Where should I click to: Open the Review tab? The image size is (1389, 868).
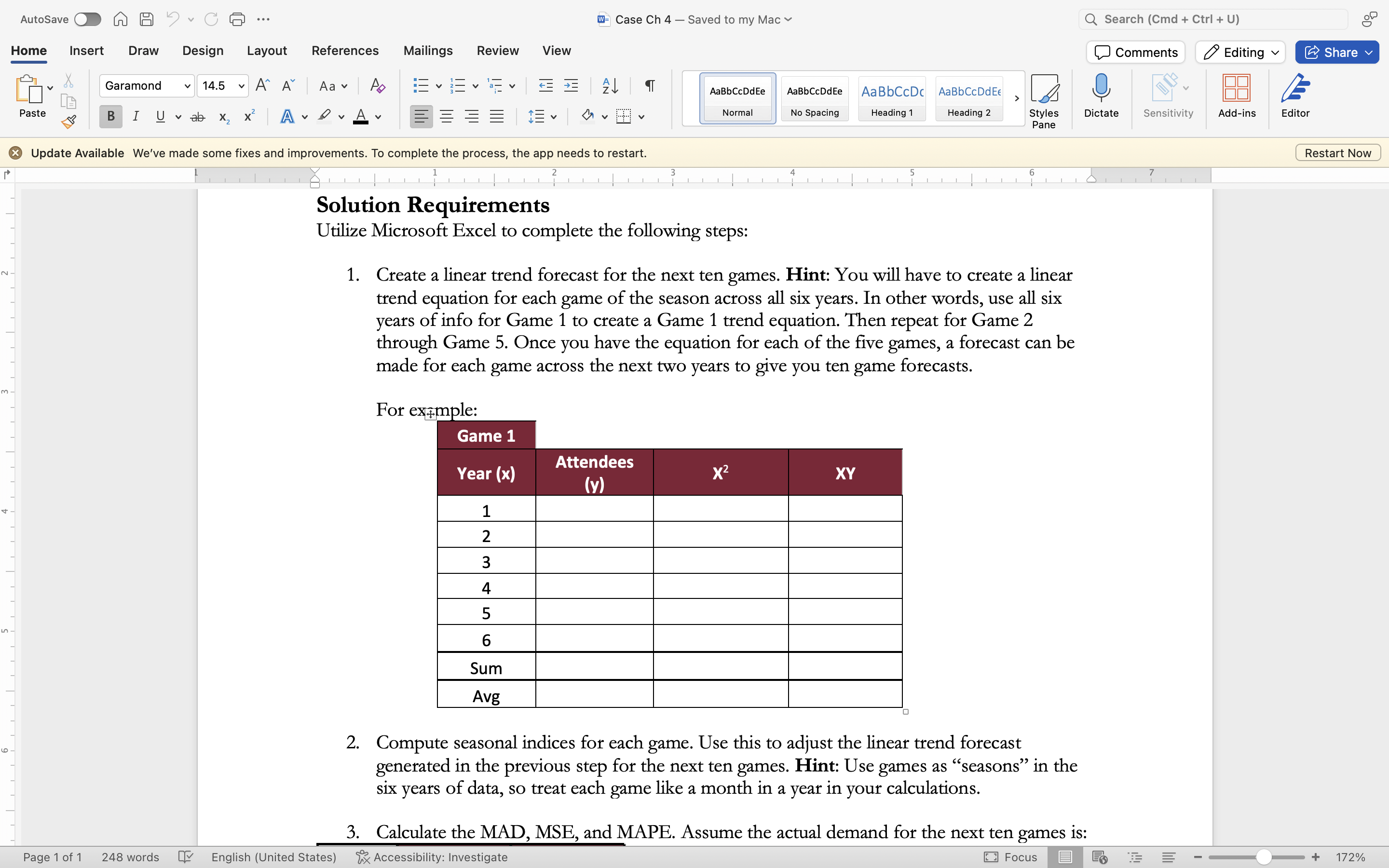[x=497, y=51]
